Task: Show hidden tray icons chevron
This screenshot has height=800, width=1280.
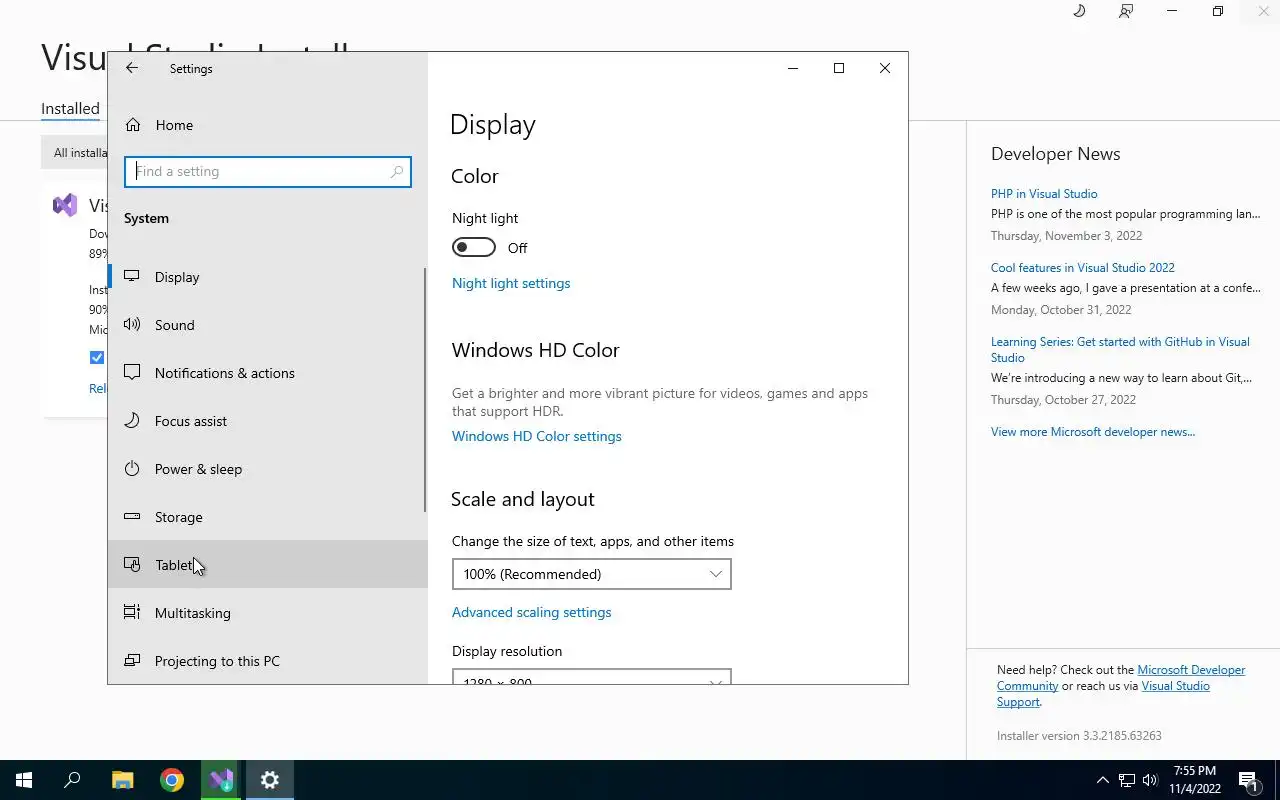Action: click(x=1103, y=780)
